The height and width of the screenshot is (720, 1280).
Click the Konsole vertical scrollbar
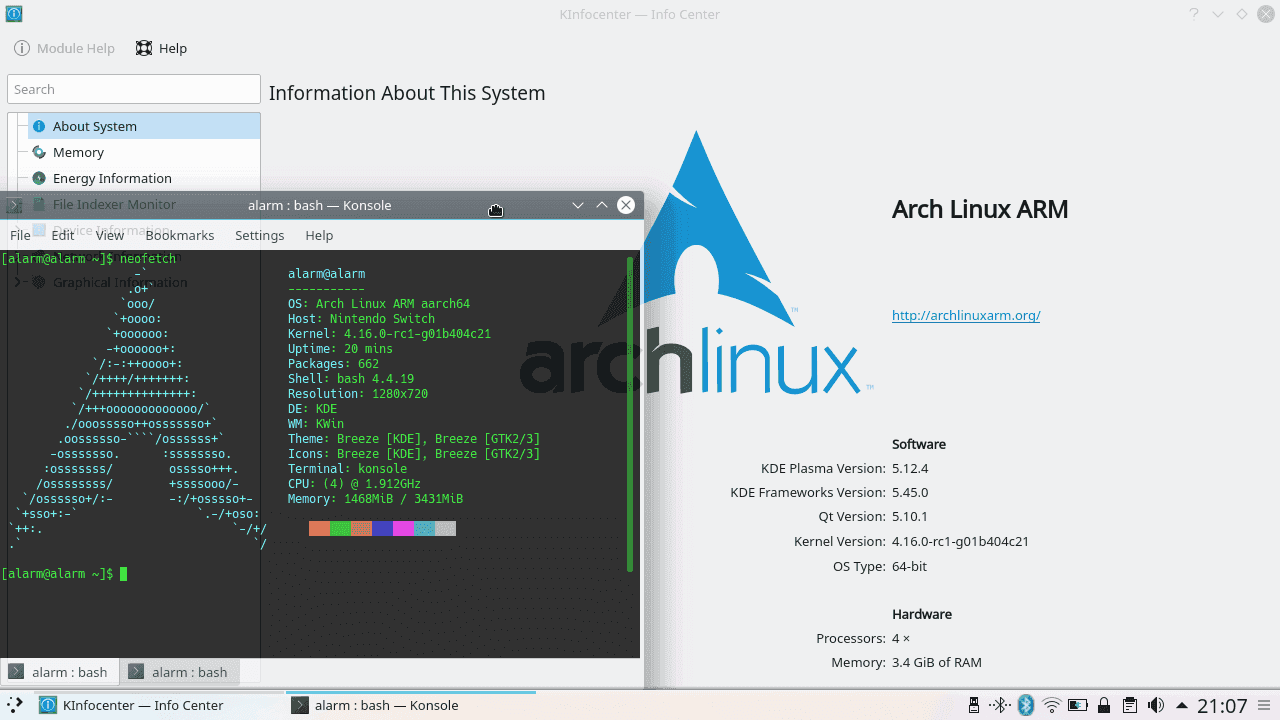pos(630,414)
